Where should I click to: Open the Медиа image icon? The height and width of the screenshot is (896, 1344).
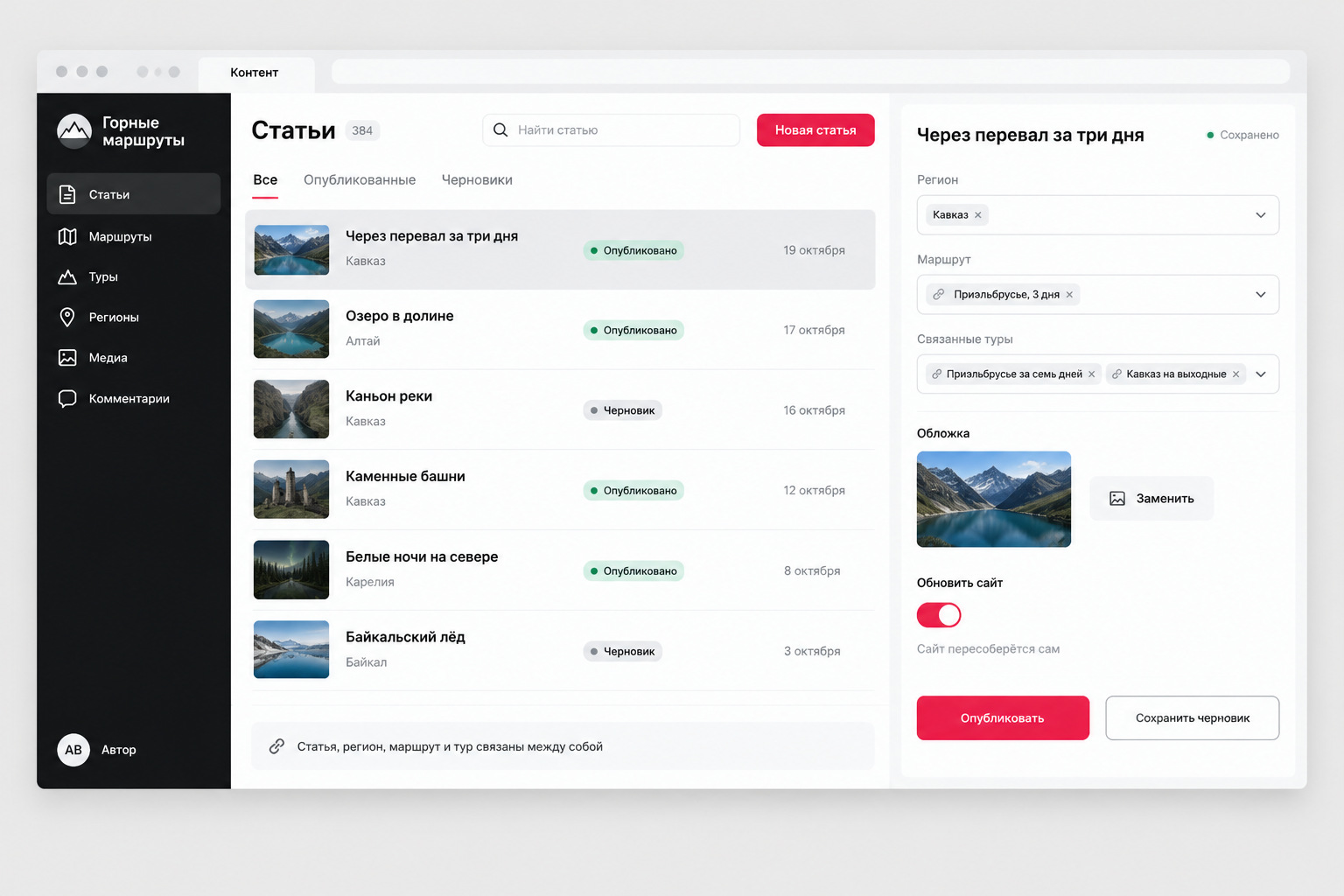67,357
